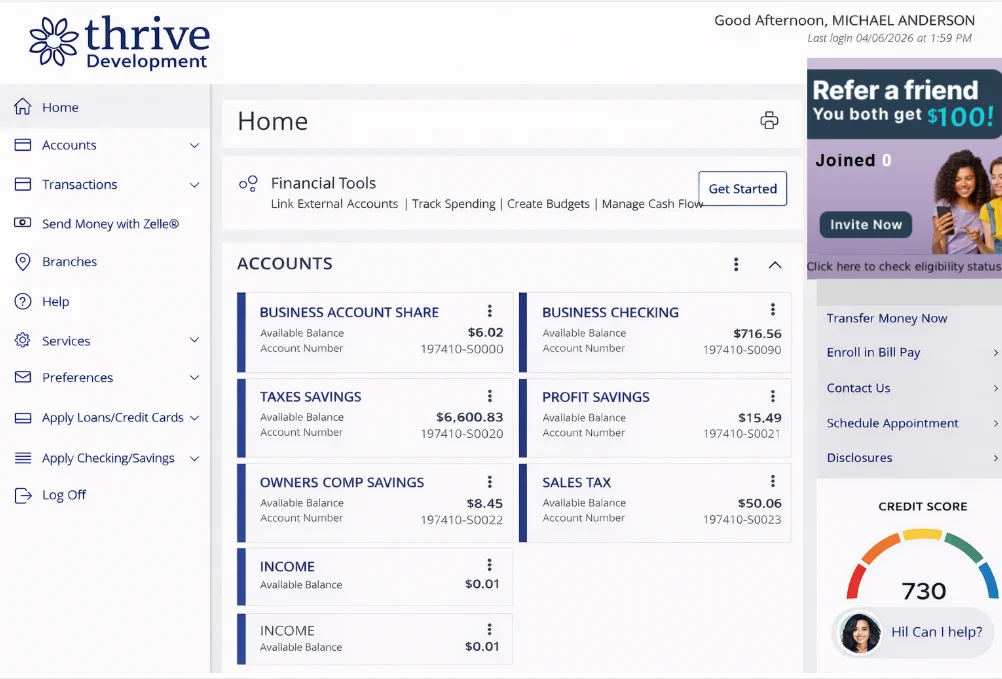1002x679 pixels.
Task: Open Business Account Share three-dot menu
Action: [489, 310]
